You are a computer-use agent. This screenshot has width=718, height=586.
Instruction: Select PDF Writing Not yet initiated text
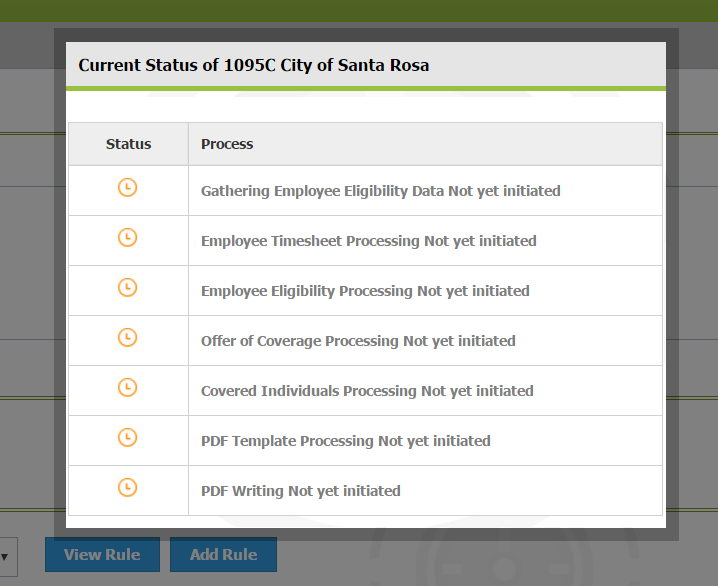click(x=301, y=490)
